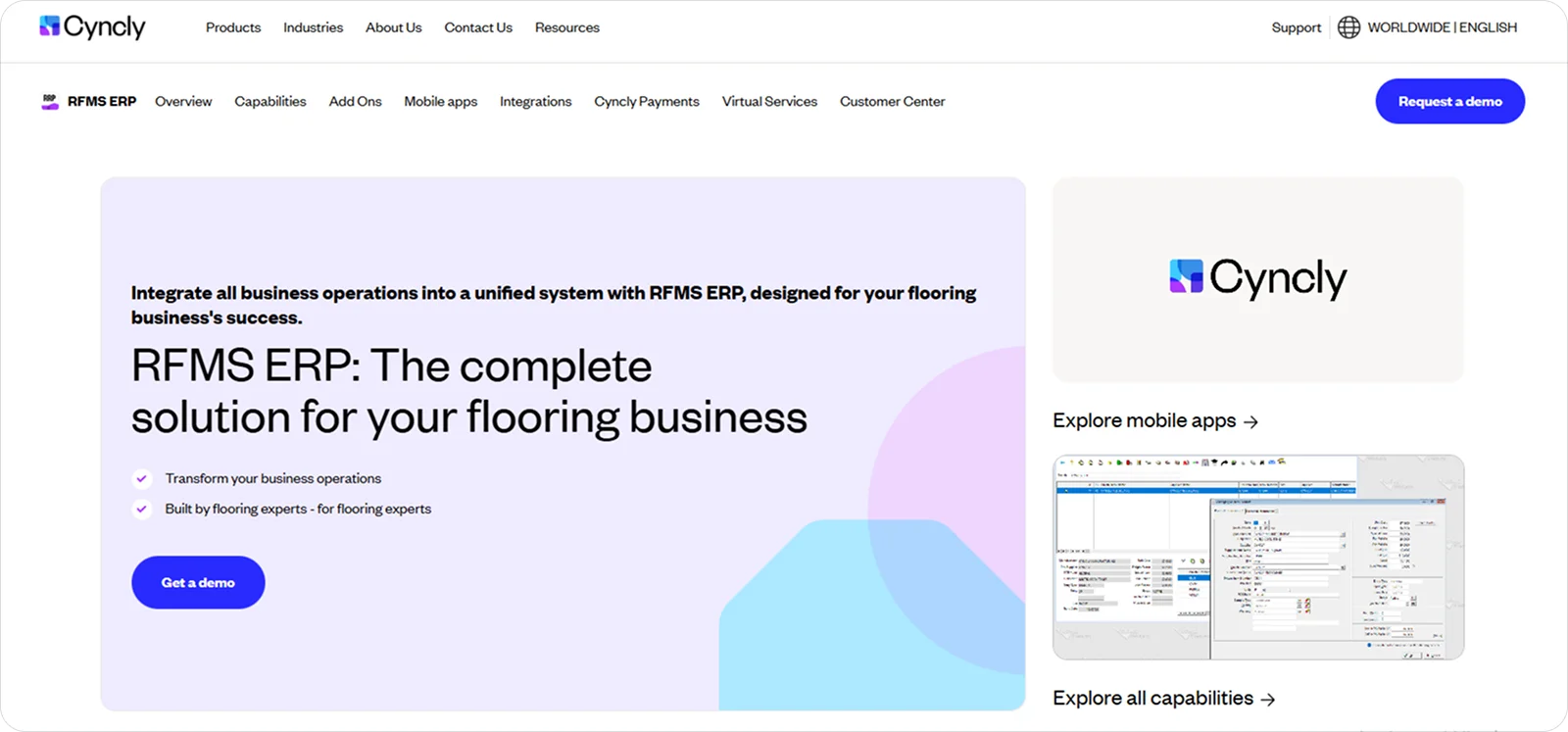Switch to the Overview tab
This screenshot has width=1568, height=732.
pos(183,101)
